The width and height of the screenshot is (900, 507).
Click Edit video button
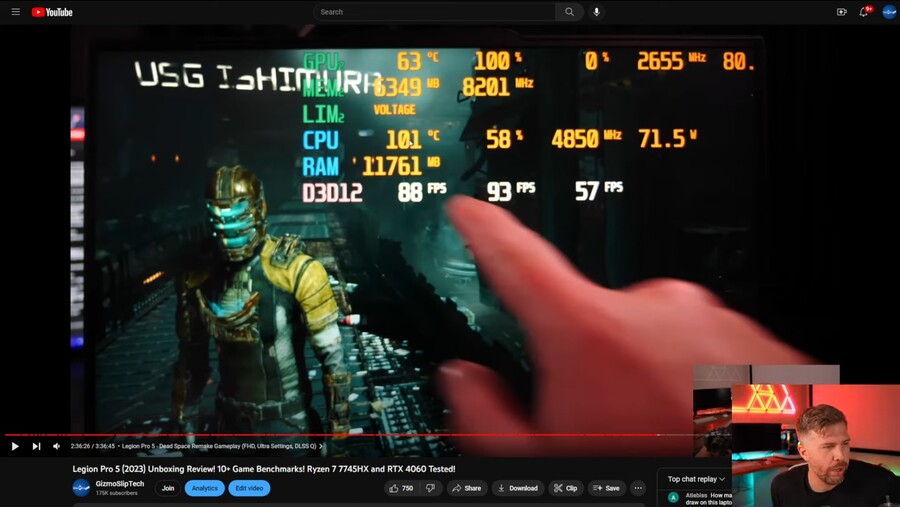tap(249, 488)
